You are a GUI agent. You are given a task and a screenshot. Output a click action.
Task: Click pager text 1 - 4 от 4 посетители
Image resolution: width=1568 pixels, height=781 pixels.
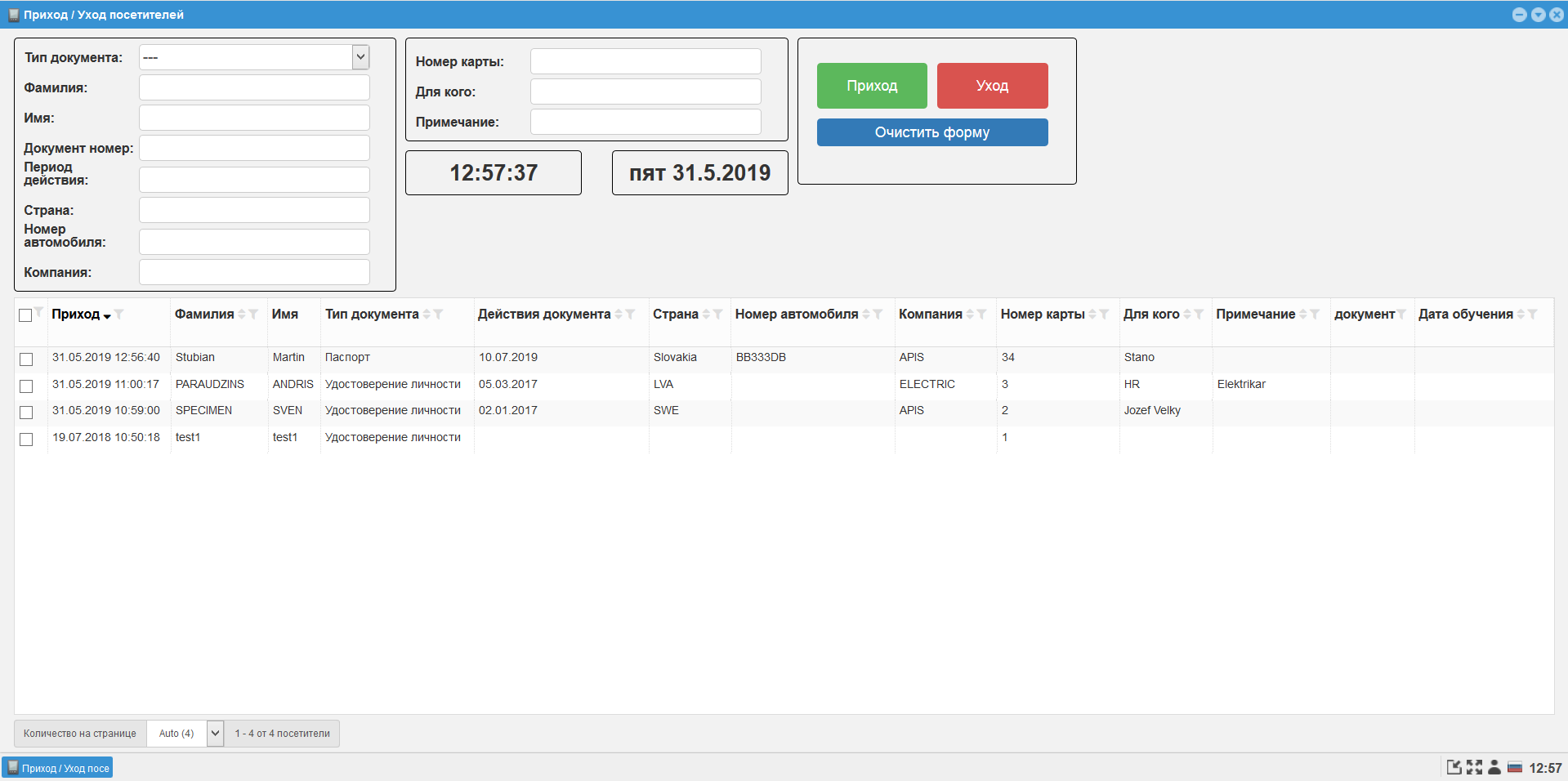click(x=283, y=734)
